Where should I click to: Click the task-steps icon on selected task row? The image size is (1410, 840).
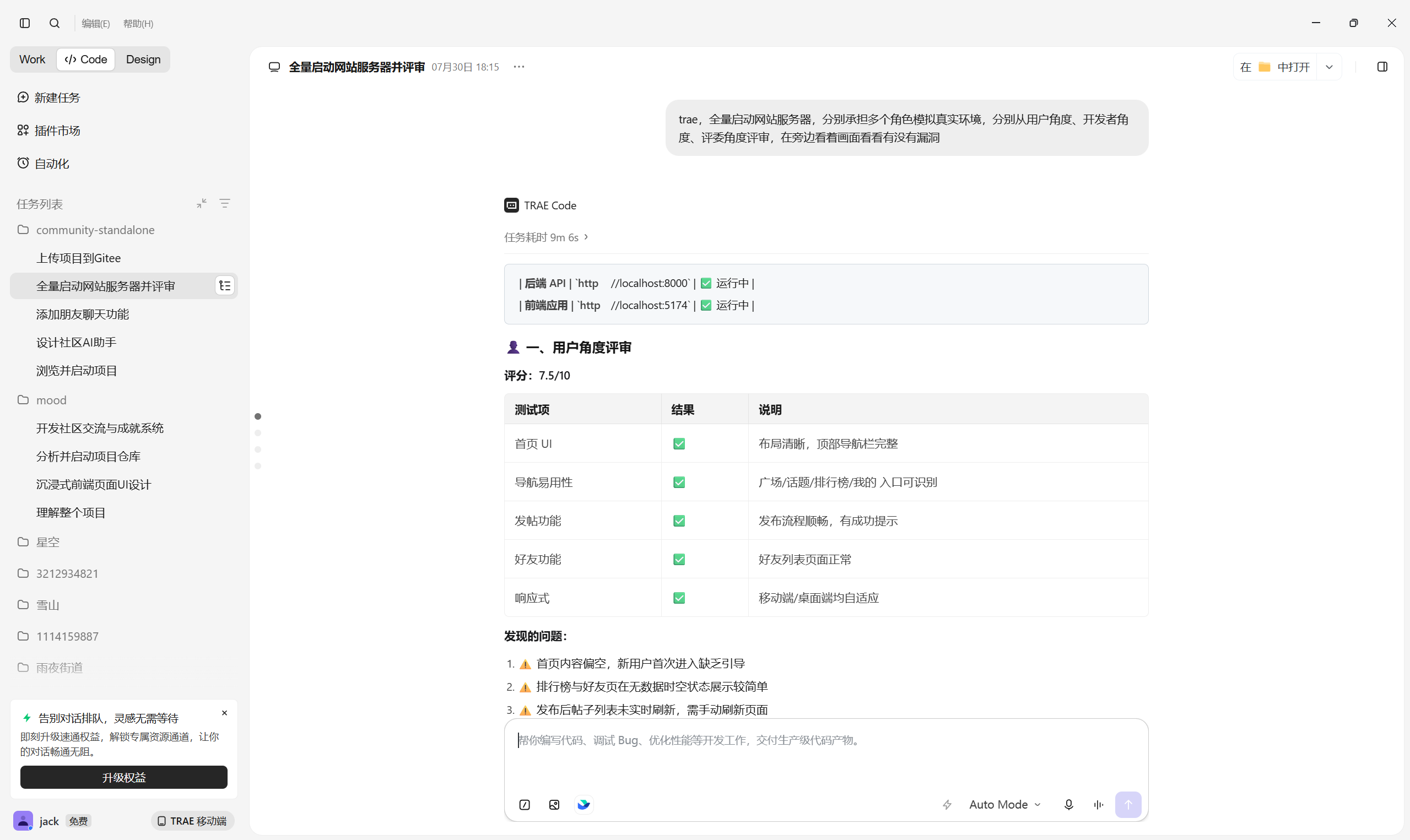click(x=225, y=286)
